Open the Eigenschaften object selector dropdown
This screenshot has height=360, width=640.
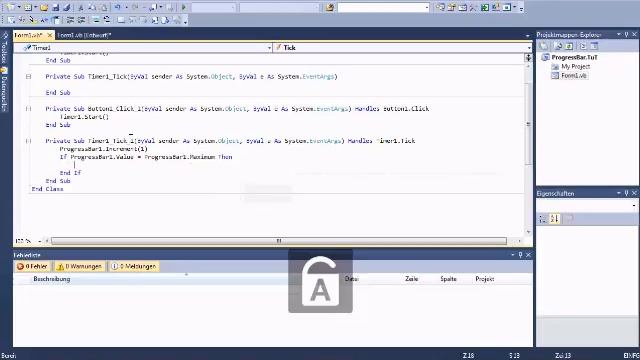[633, 206]
